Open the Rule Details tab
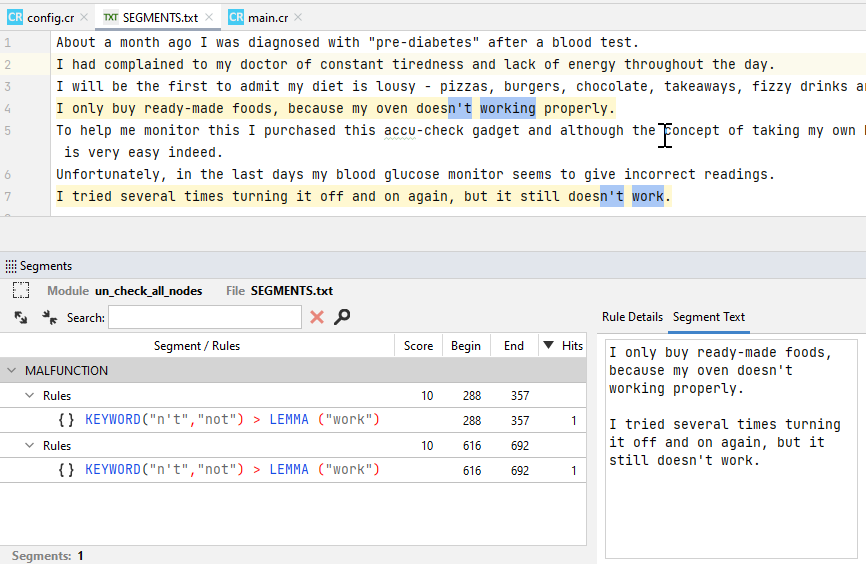The width and height of the screenshot is (866, 564). point(632,317)
